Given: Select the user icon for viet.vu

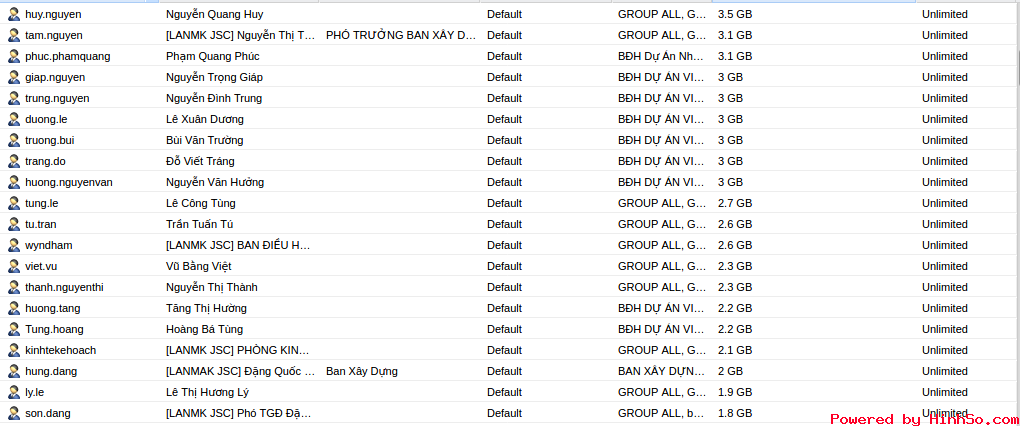Looking at the screenshot, I should tap(14, 266).
